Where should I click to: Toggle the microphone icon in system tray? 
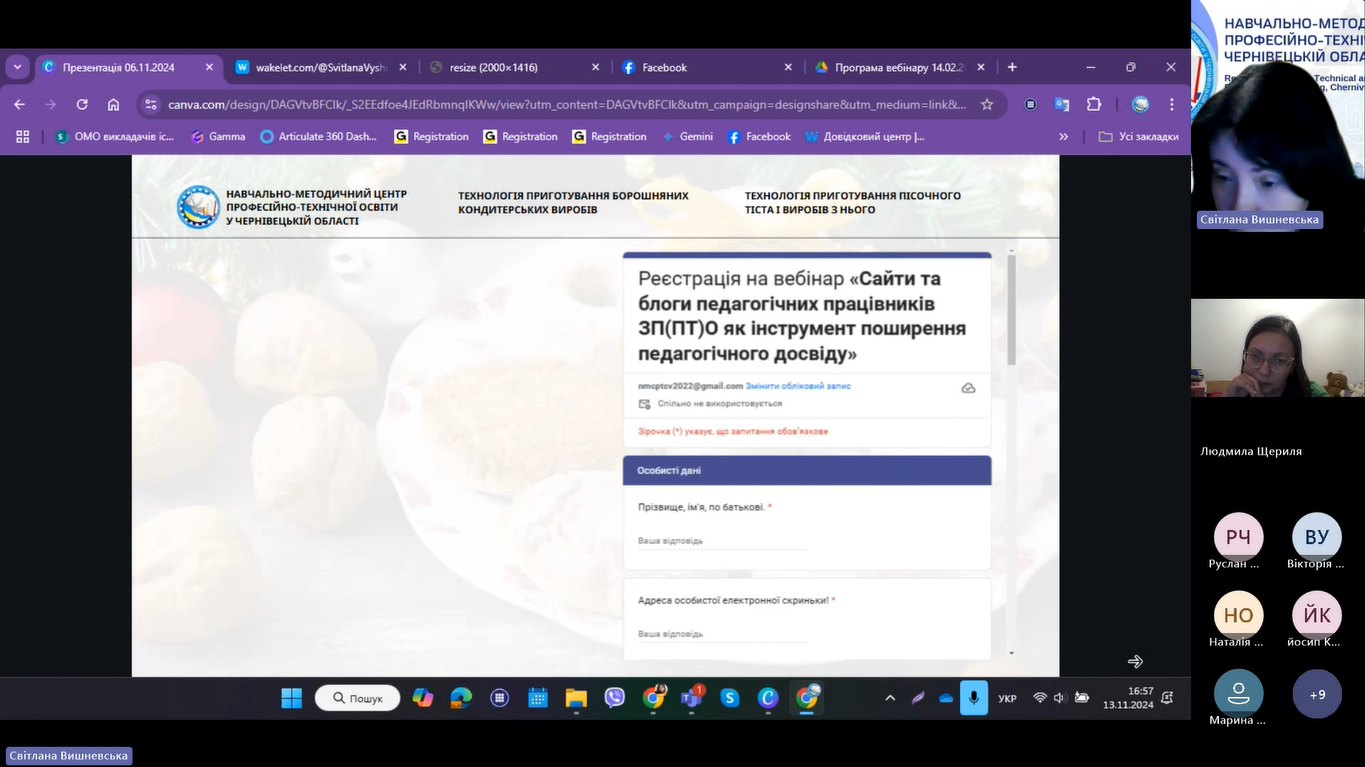[x=973, y=698]
